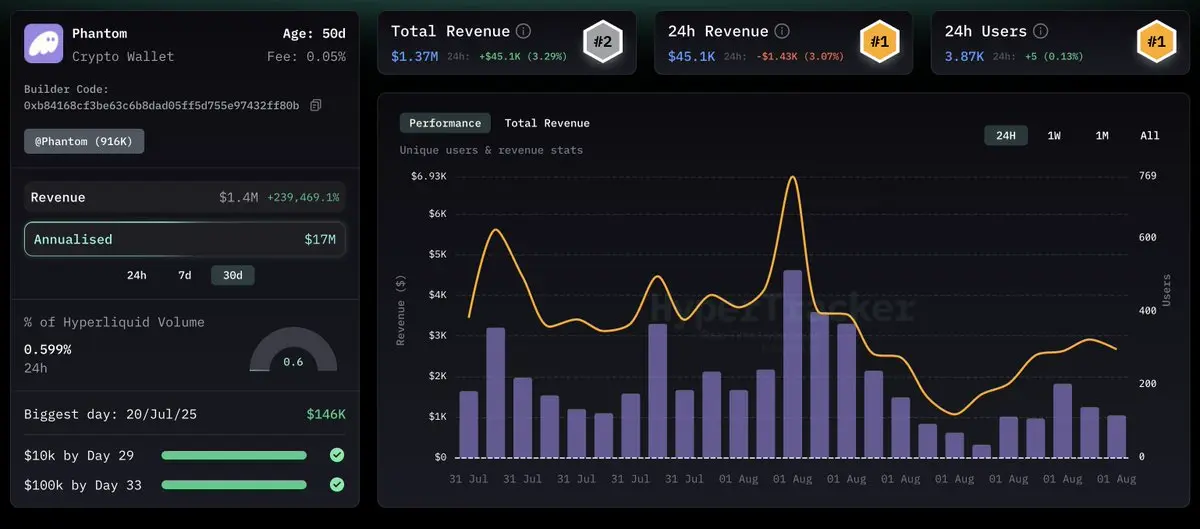Click the #2 rank badge on Total Revenue
This screenshot has width=1200, height=529.
click(602, 42)
